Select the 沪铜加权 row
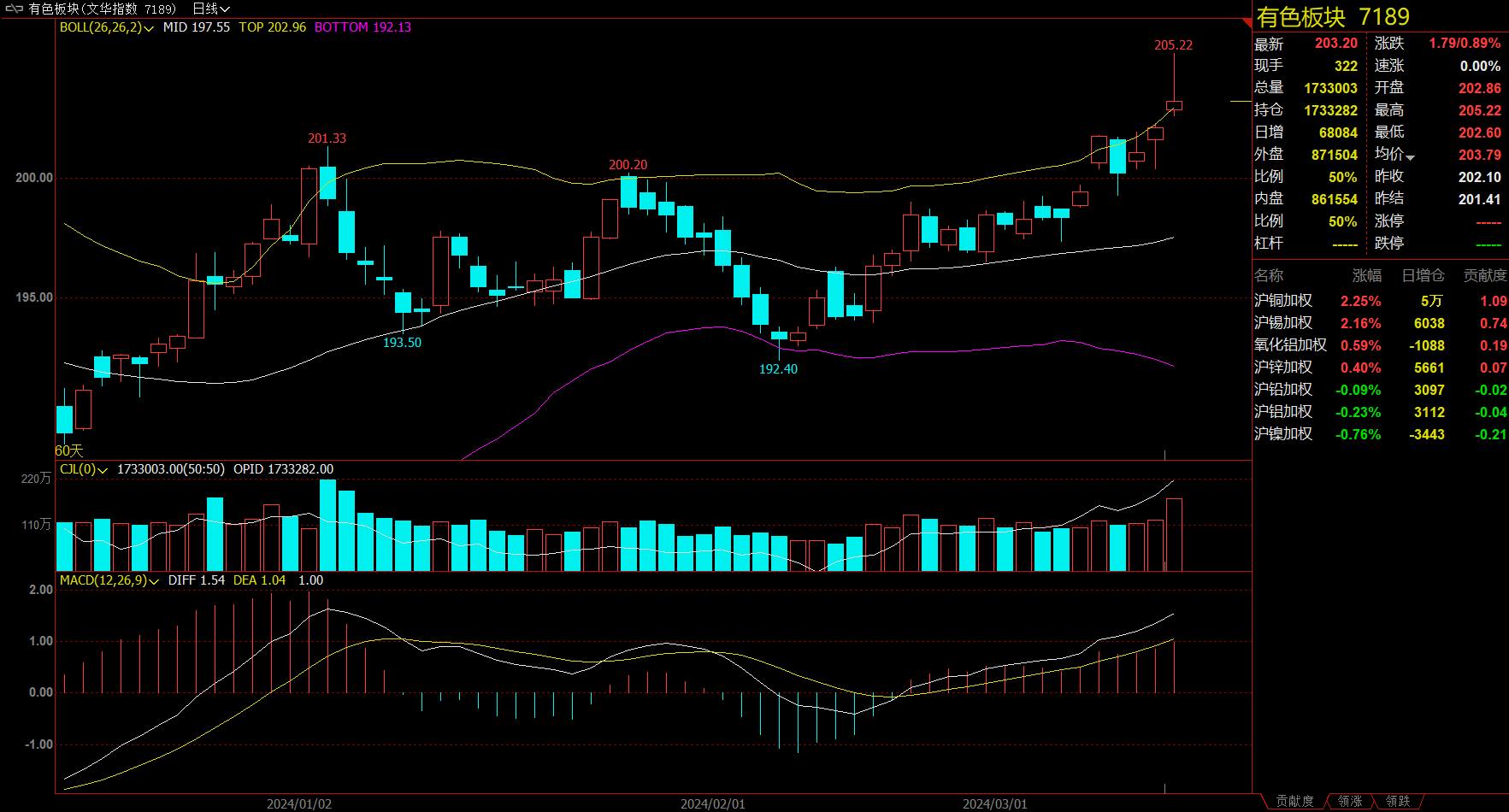The height and width of the screenshot is (812, 1509). [1282, 301]
